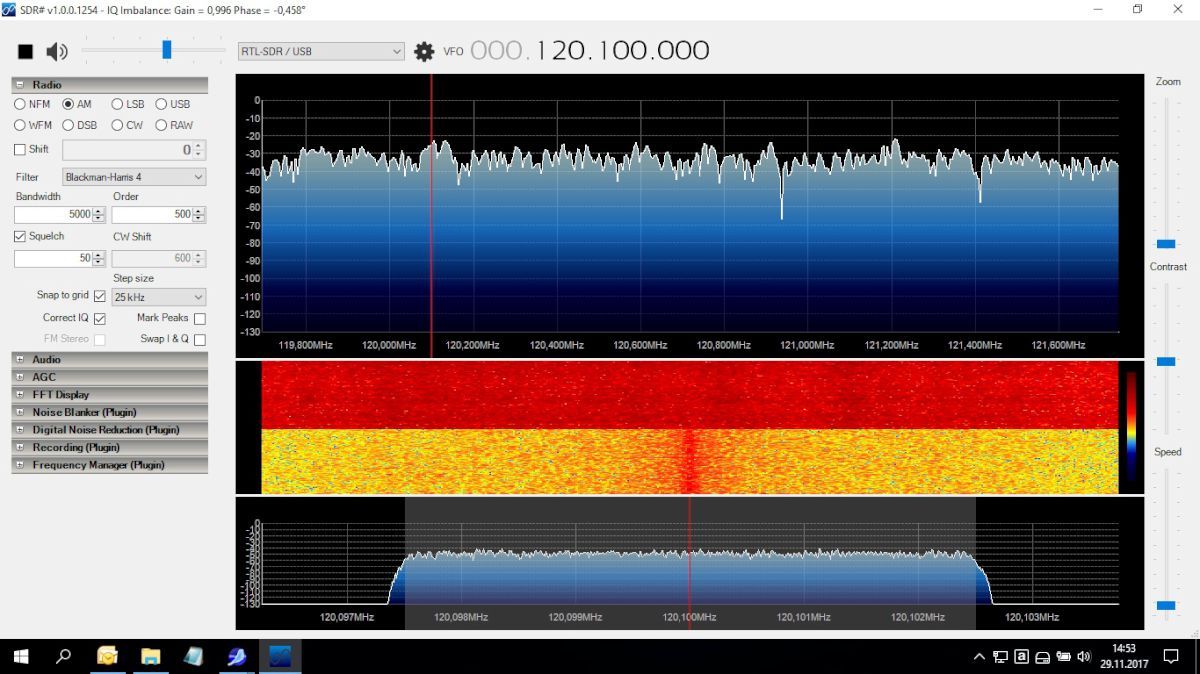This screenshot has width=1200, height=674.
Task: Click the SDR# taskbar app icon
Action: pyautogui.click(x=280, y=657)
